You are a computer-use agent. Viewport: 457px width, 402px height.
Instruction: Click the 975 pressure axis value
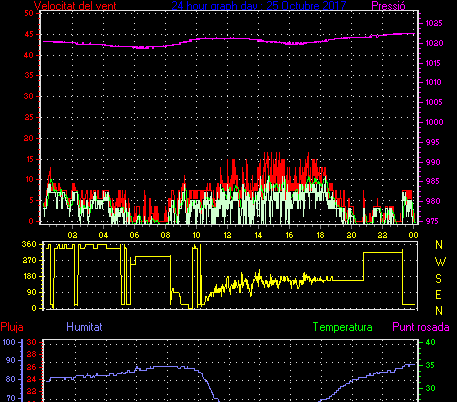click(432, 221)
